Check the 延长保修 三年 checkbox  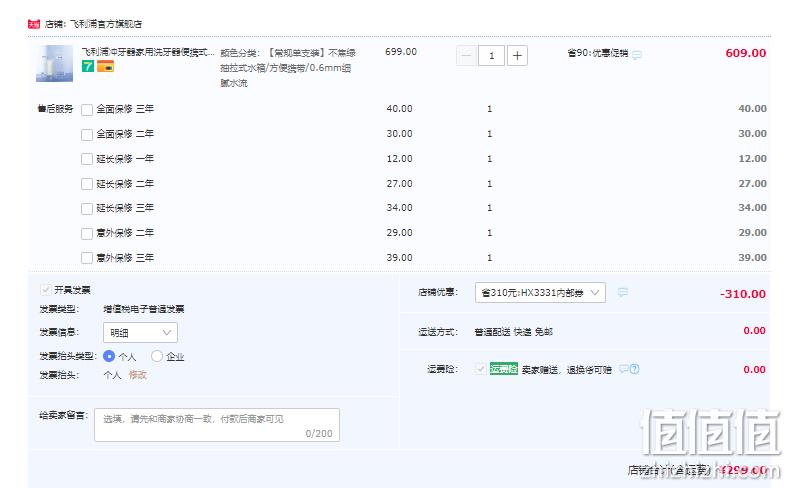87,208
